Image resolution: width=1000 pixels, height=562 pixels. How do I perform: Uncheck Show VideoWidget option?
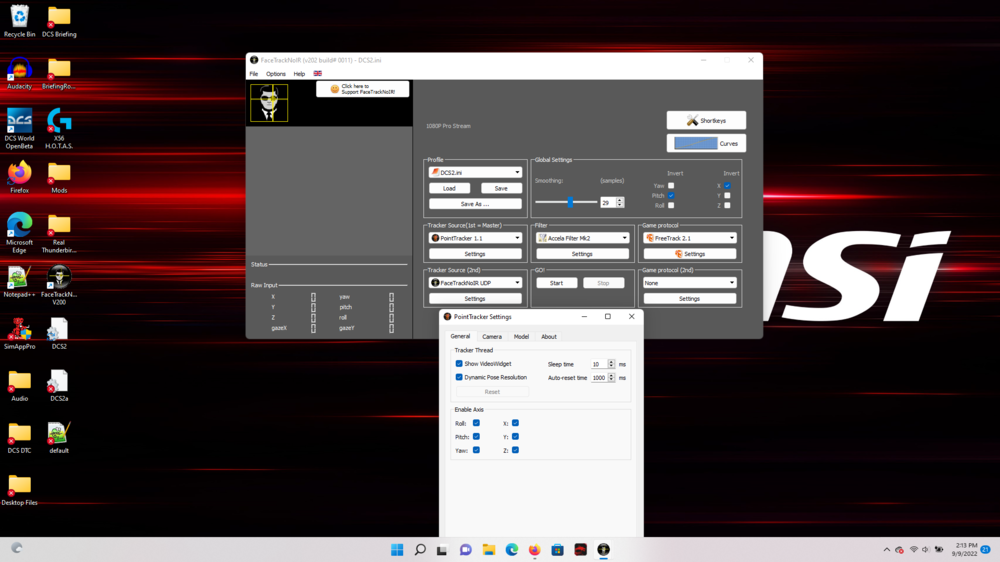[459, 364]
